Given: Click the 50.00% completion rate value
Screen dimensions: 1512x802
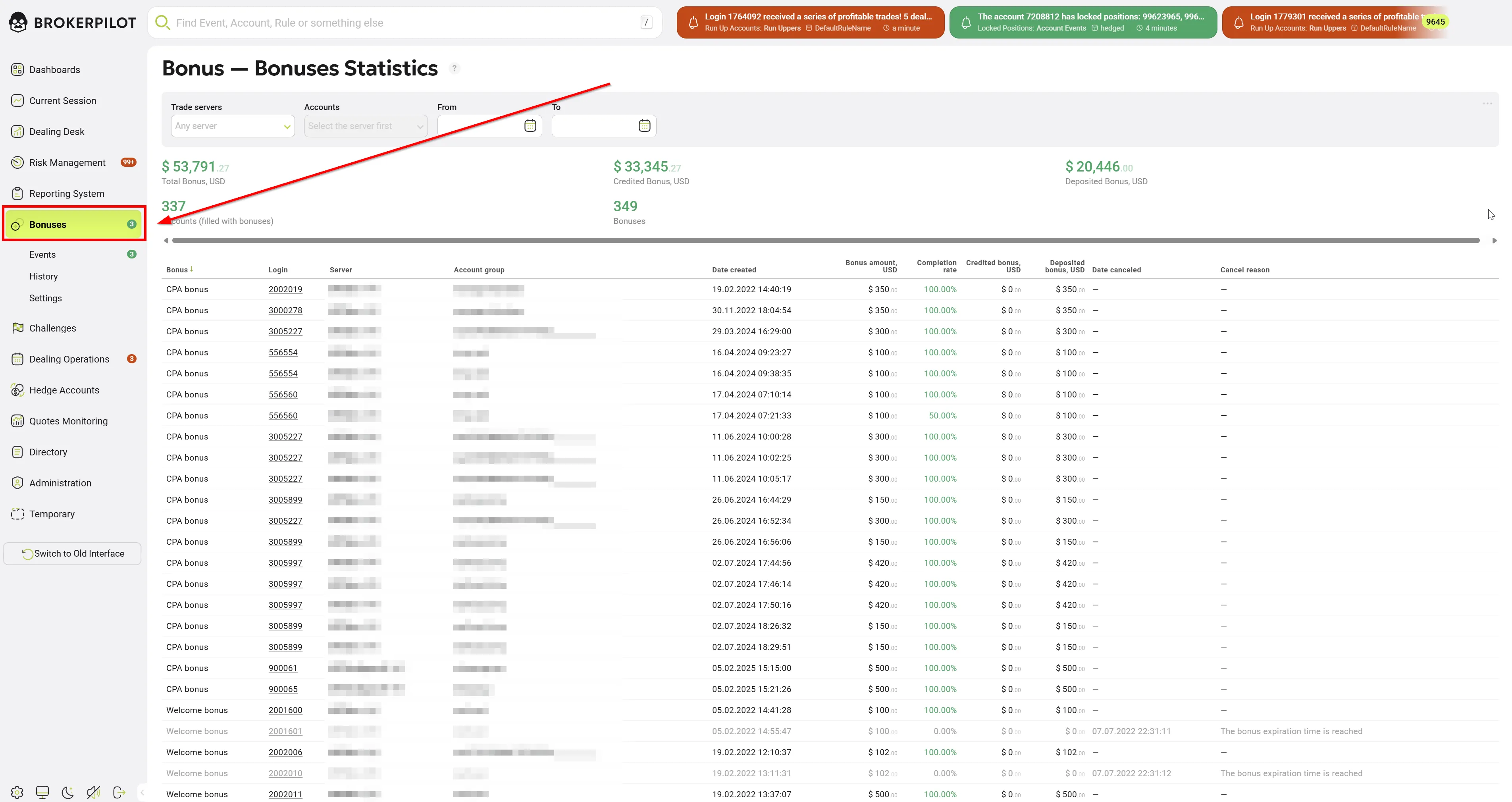Looking at the screenshot, I should coord(943,416).
